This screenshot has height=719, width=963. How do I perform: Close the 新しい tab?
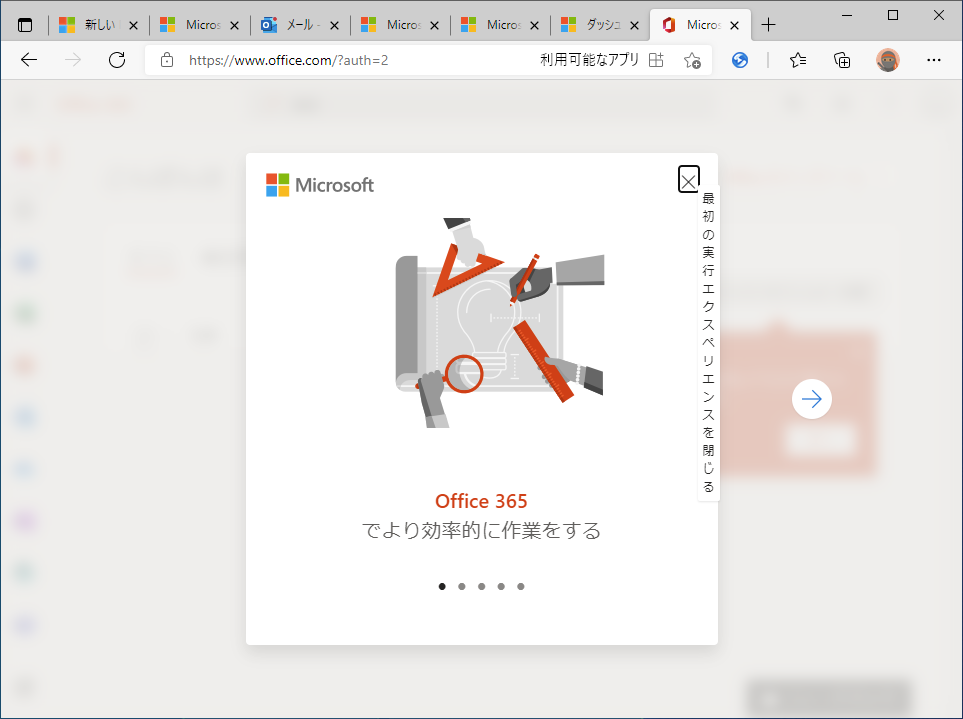coord(133,25)
